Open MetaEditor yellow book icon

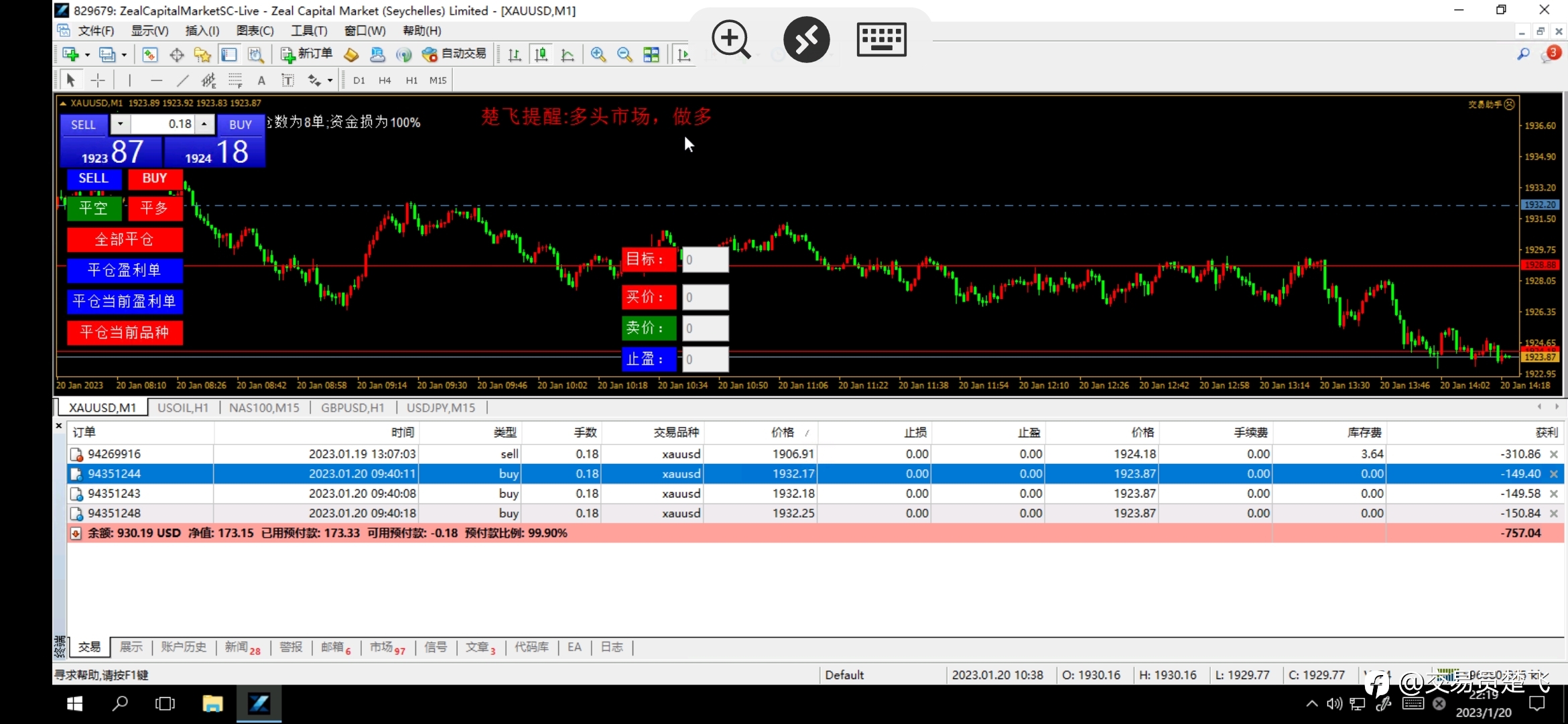pos(350,55)
